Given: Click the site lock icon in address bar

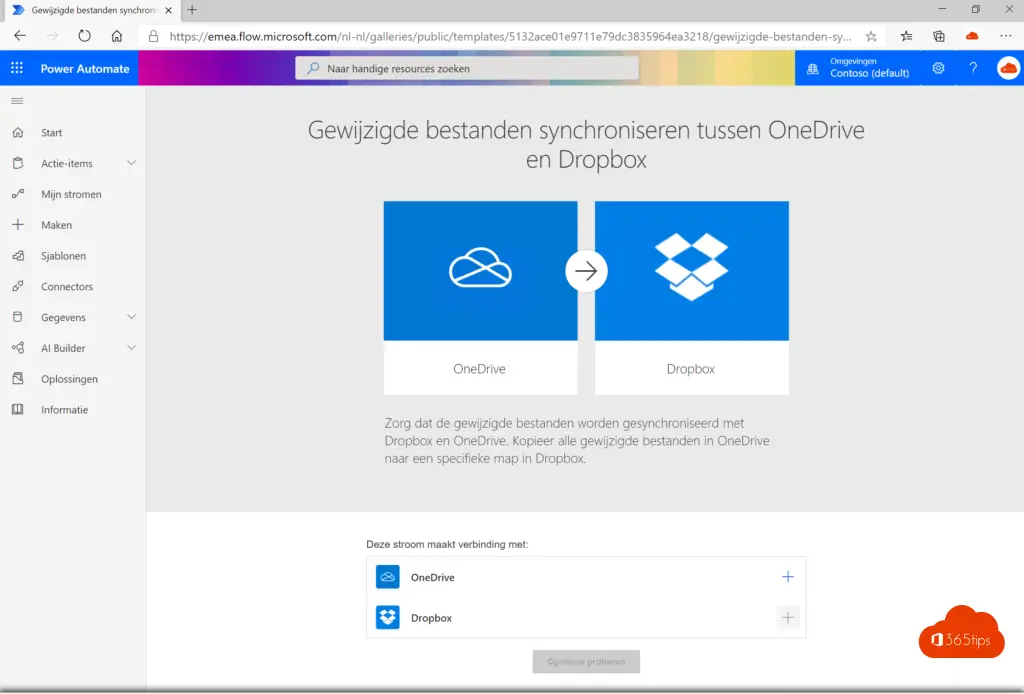Looking at the screenshot, I should pos(153,37).
